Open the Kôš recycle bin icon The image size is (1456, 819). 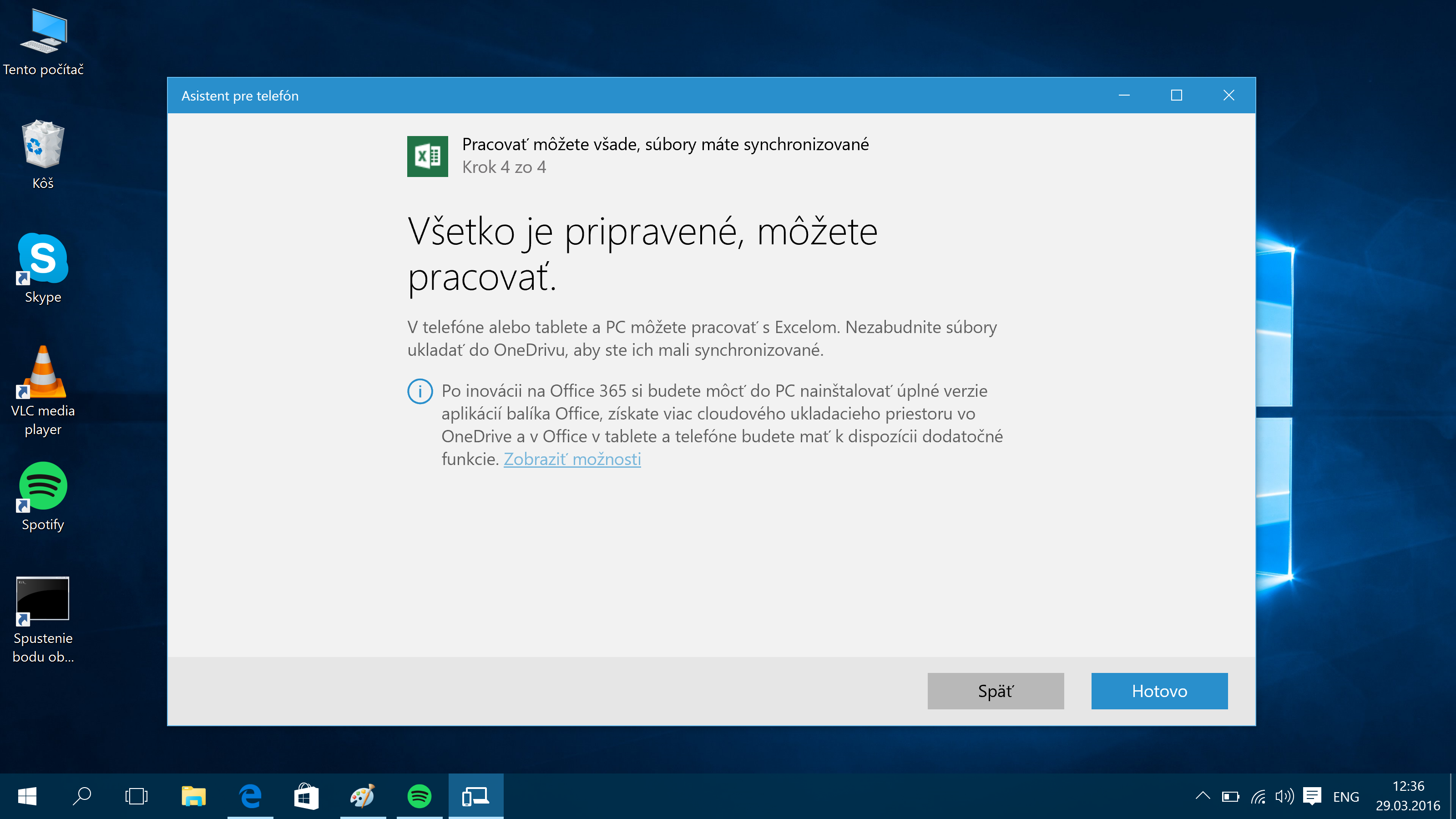[x=43, y=155]
